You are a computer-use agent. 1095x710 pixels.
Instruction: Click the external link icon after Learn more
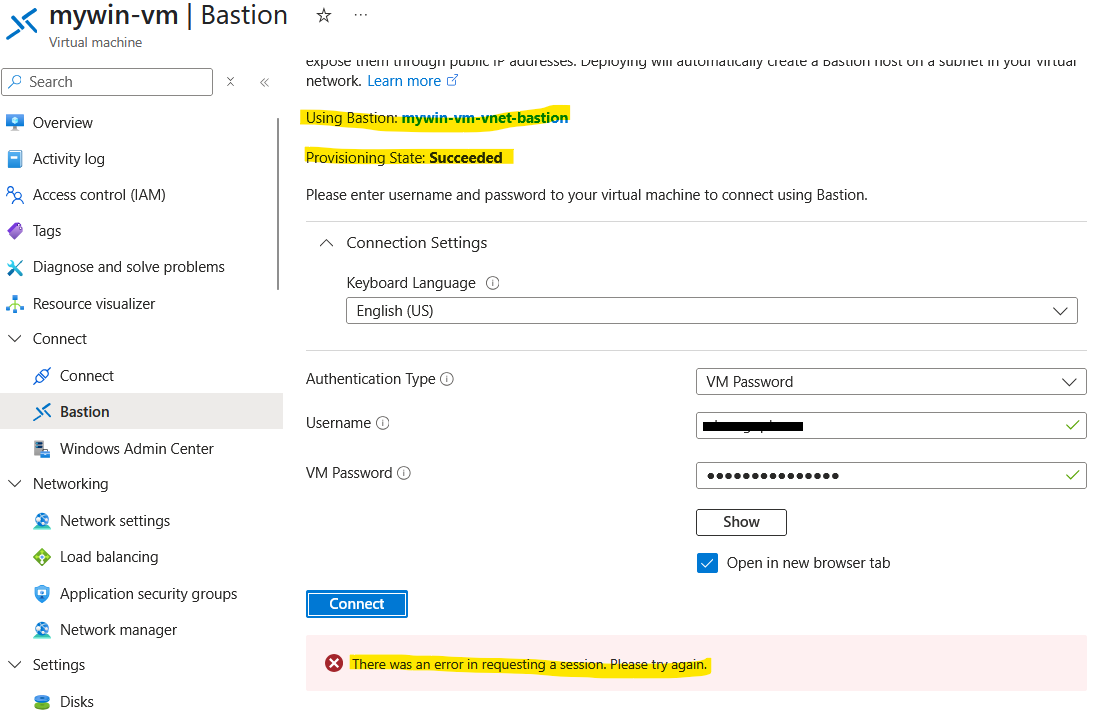453,80
